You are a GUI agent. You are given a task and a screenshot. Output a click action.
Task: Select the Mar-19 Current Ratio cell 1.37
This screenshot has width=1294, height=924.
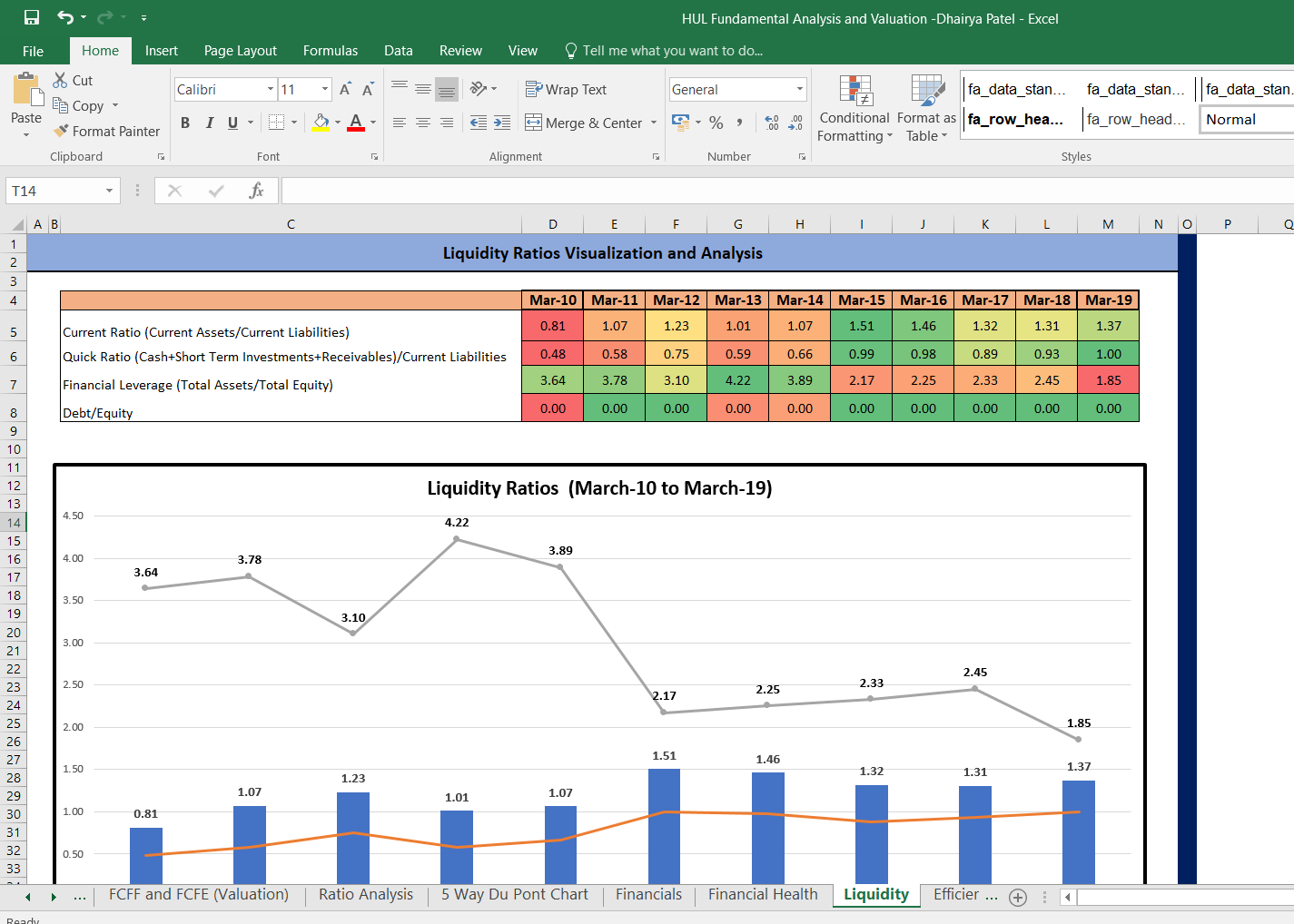1109,326
